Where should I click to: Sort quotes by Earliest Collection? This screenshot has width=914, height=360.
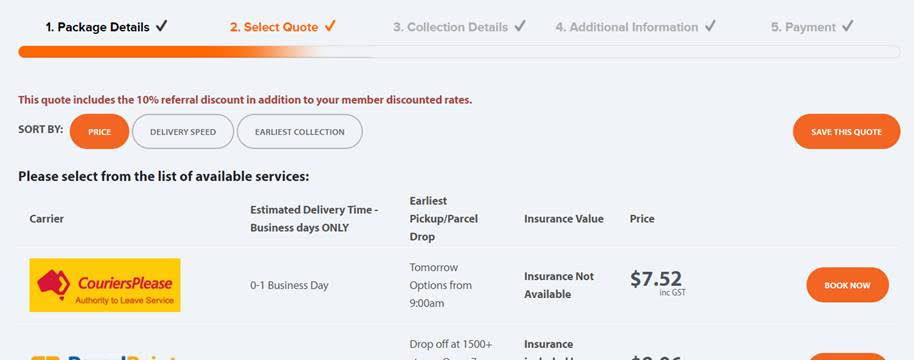pos(300,132)
